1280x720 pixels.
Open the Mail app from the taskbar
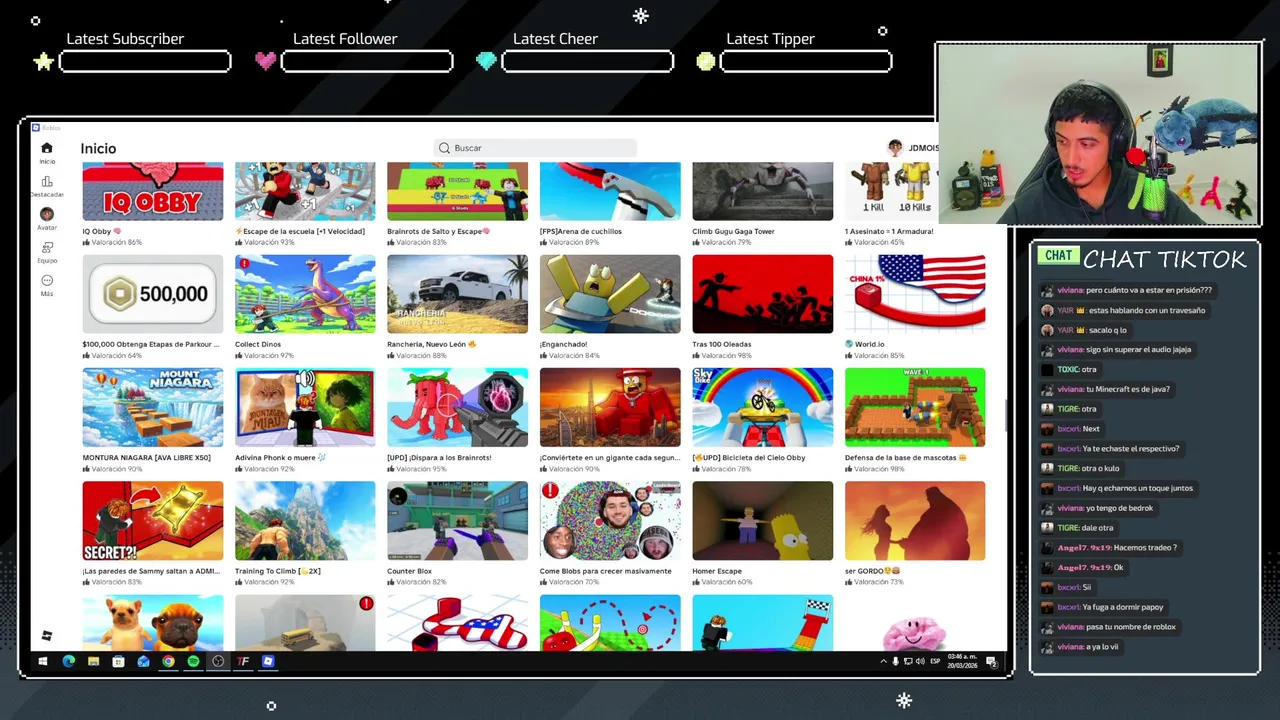click(143, 661)
